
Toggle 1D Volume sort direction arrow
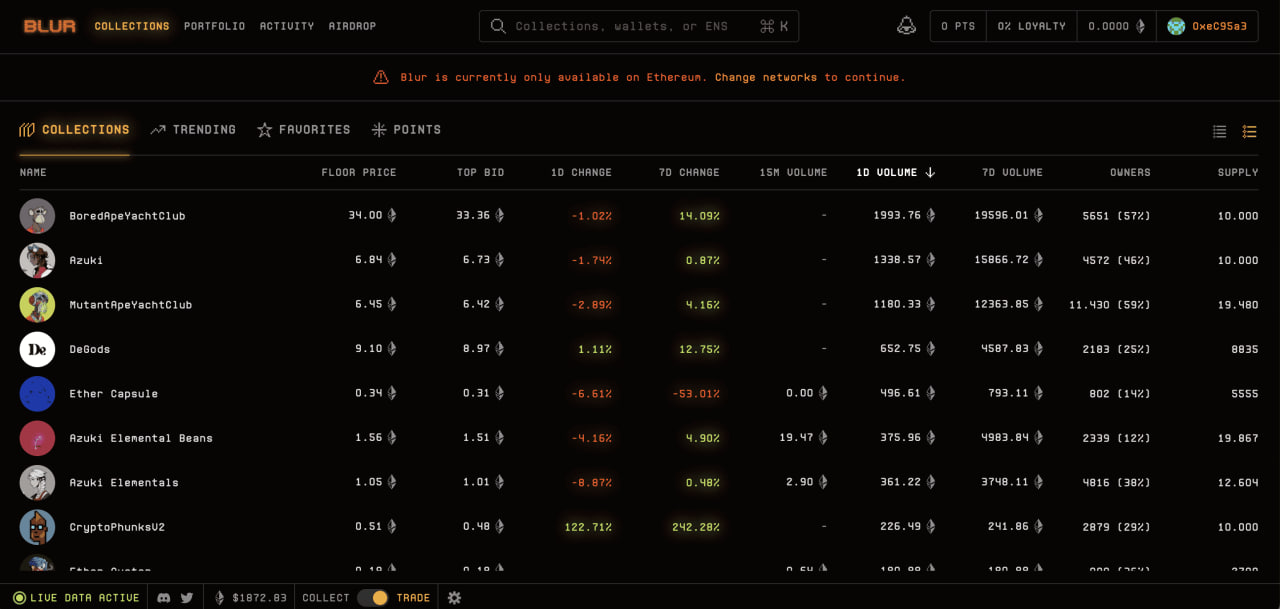929,172
